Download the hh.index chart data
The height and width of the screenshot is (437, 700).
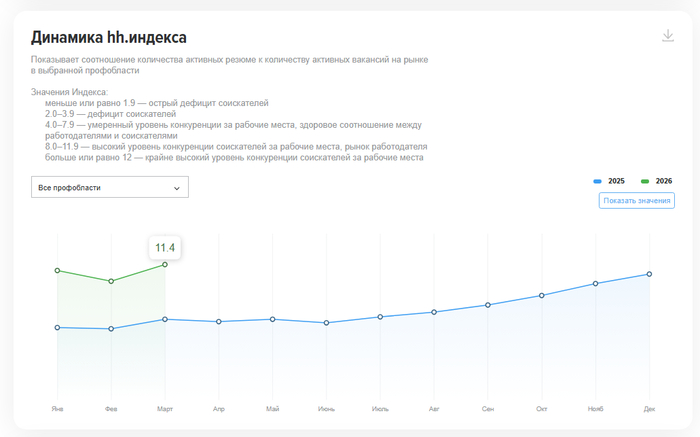pyautogui.click(x=668, y=36)
